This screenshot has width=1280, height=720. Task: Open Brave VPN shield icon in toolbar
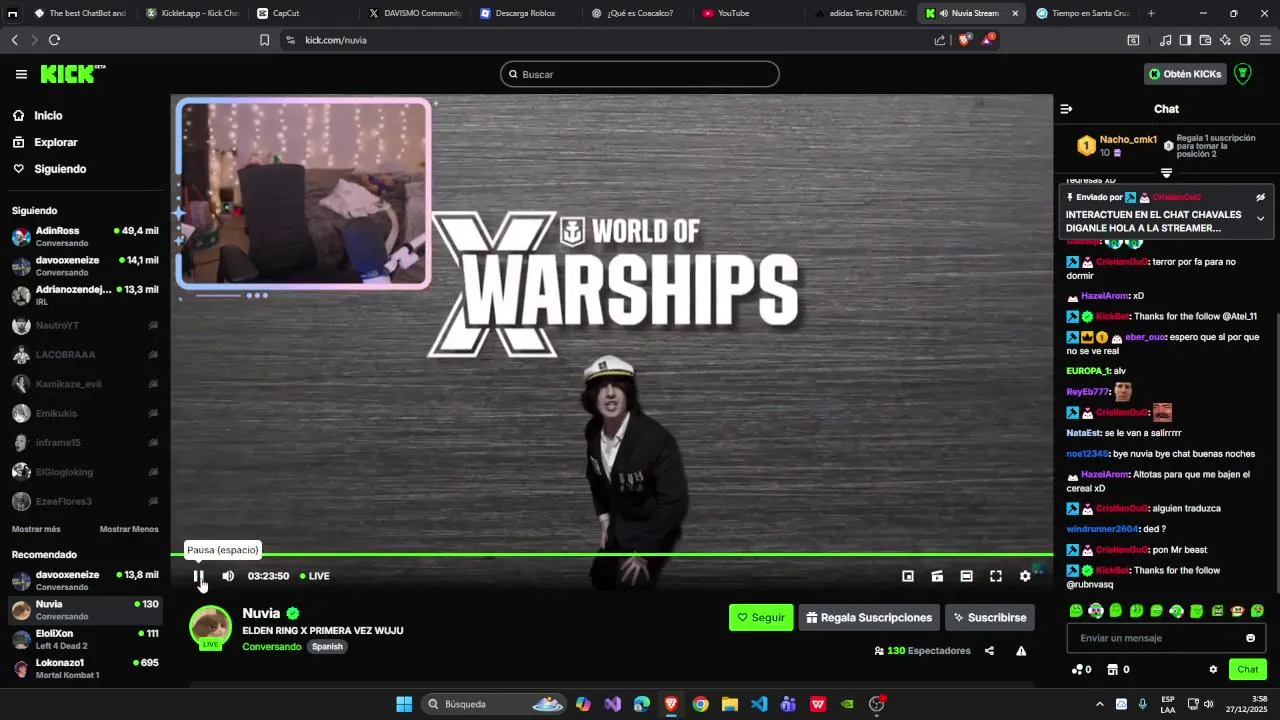1245,40
